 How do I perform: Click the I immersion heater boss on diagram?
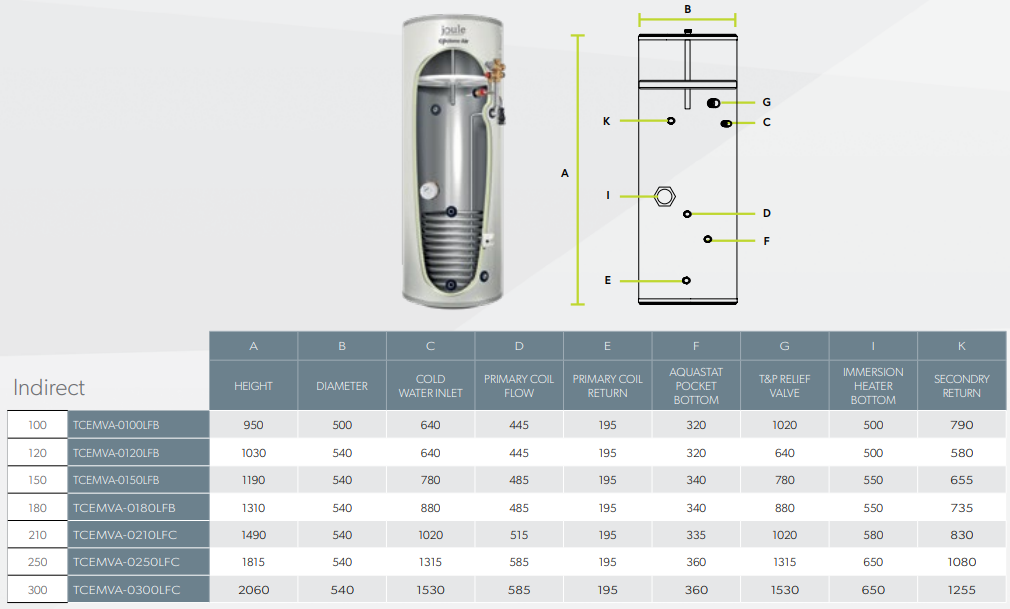(x=665, y=196)
